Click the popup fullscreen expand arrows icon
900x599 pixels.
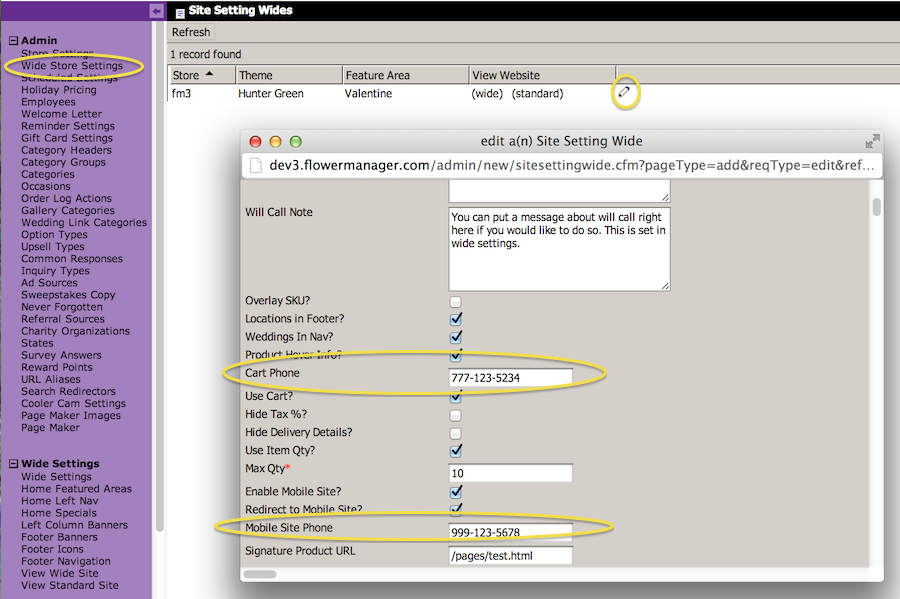pos(872,142)
